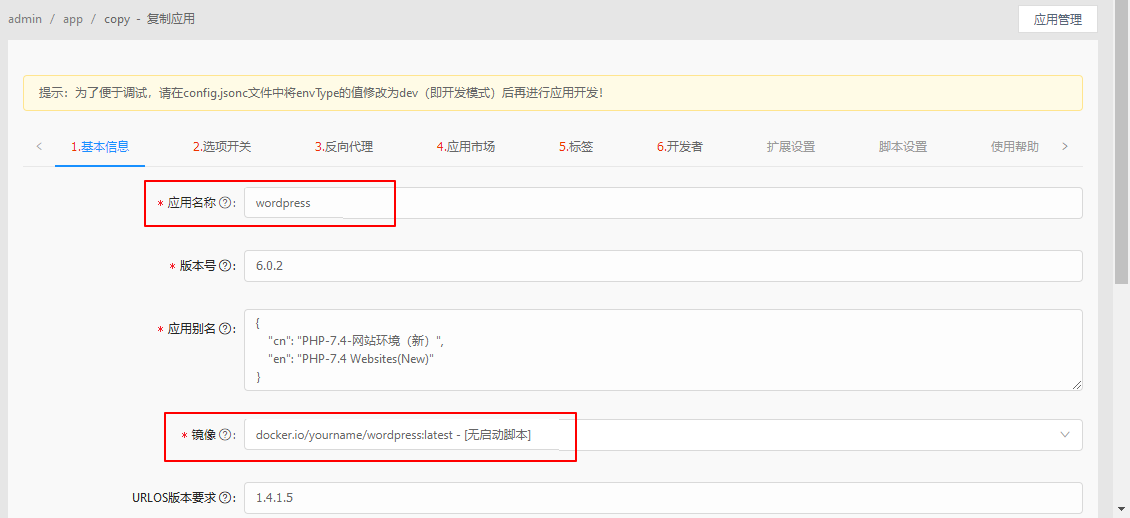Image resolution: width=1130 pixels, height=518 pixels.
Task: Click help icon beside URLOS版本要求
Action: pos(225,498)
